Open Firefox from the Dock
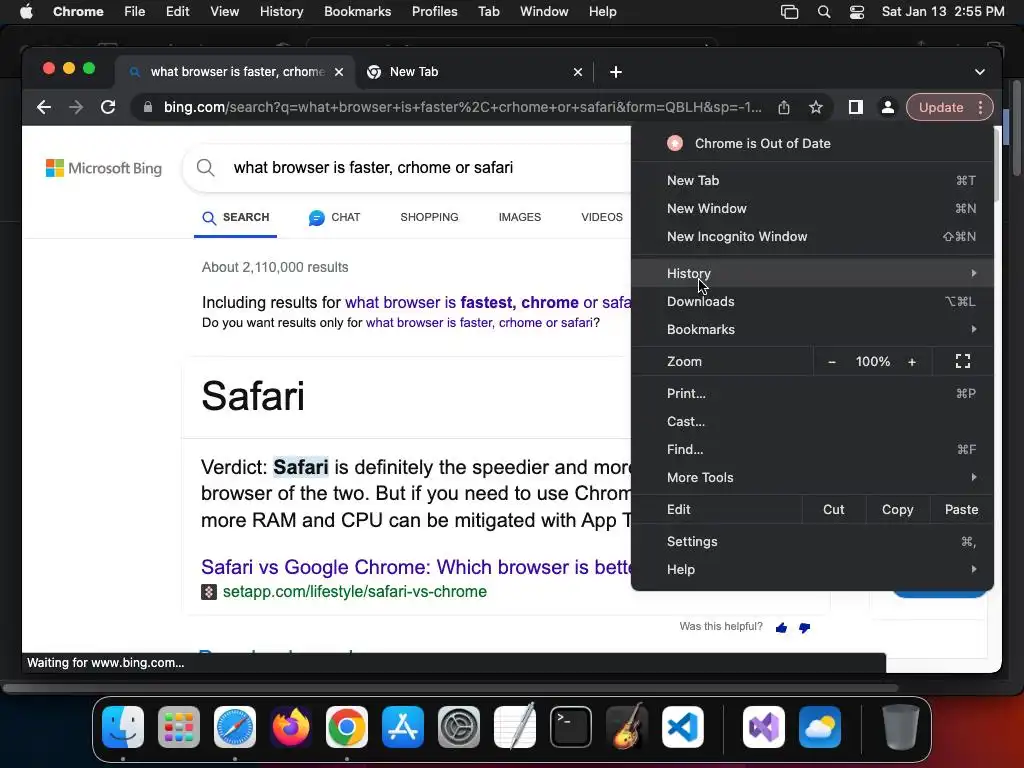1024x768 pixels. (x=291, y=727)
